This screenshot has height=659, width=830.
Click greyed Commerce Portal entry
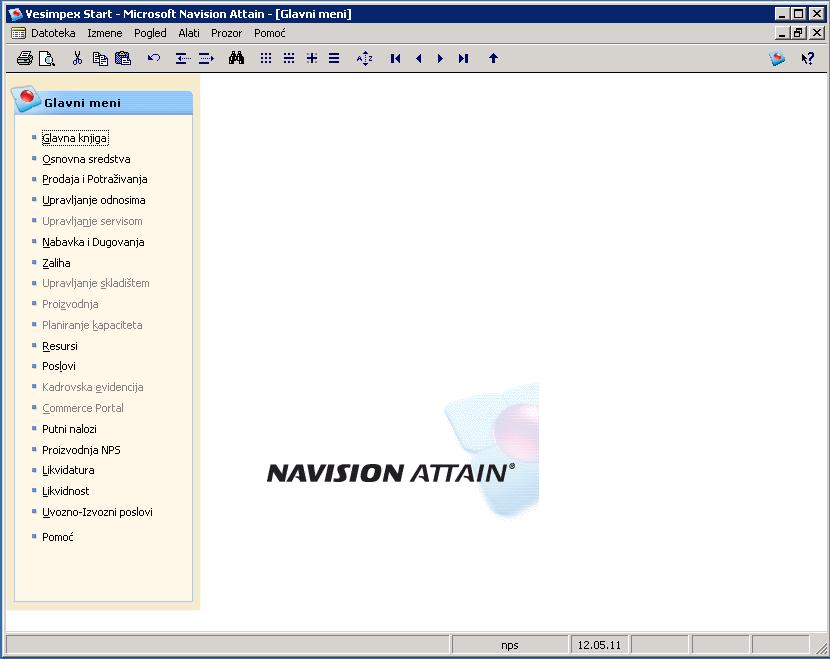point(83,408)
